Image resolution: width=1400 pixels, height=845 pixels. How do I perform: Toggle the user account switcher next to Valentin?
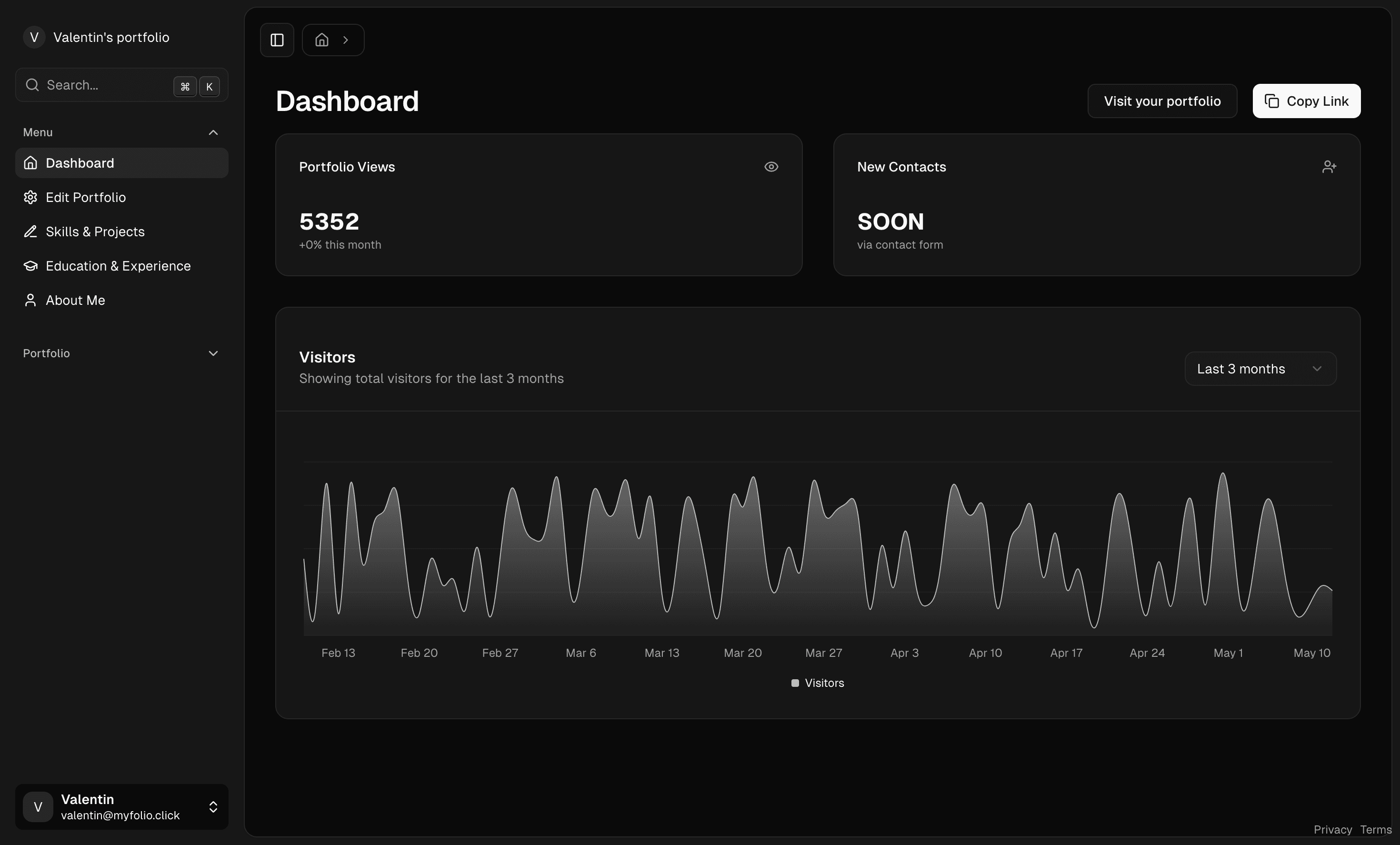pos(214,807)
